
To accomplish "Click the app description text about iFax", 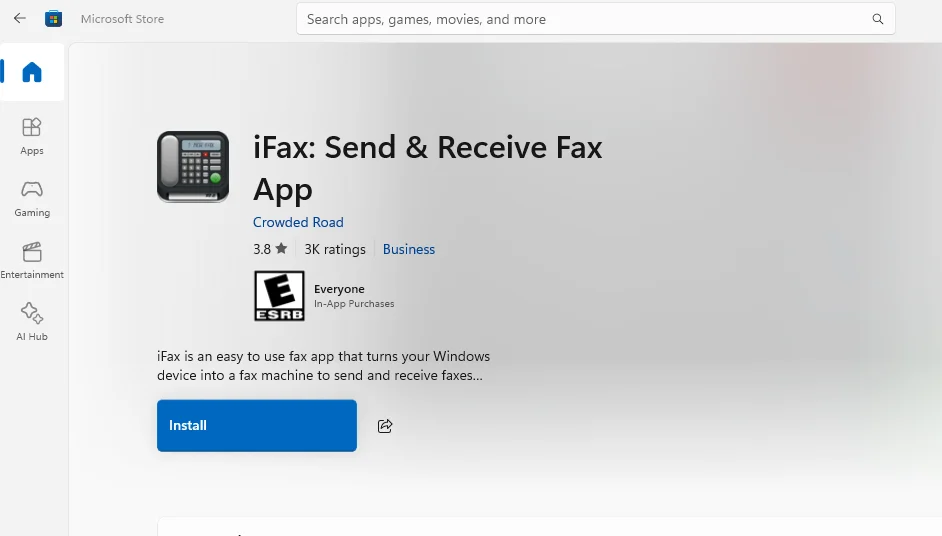I will (323, 366).
